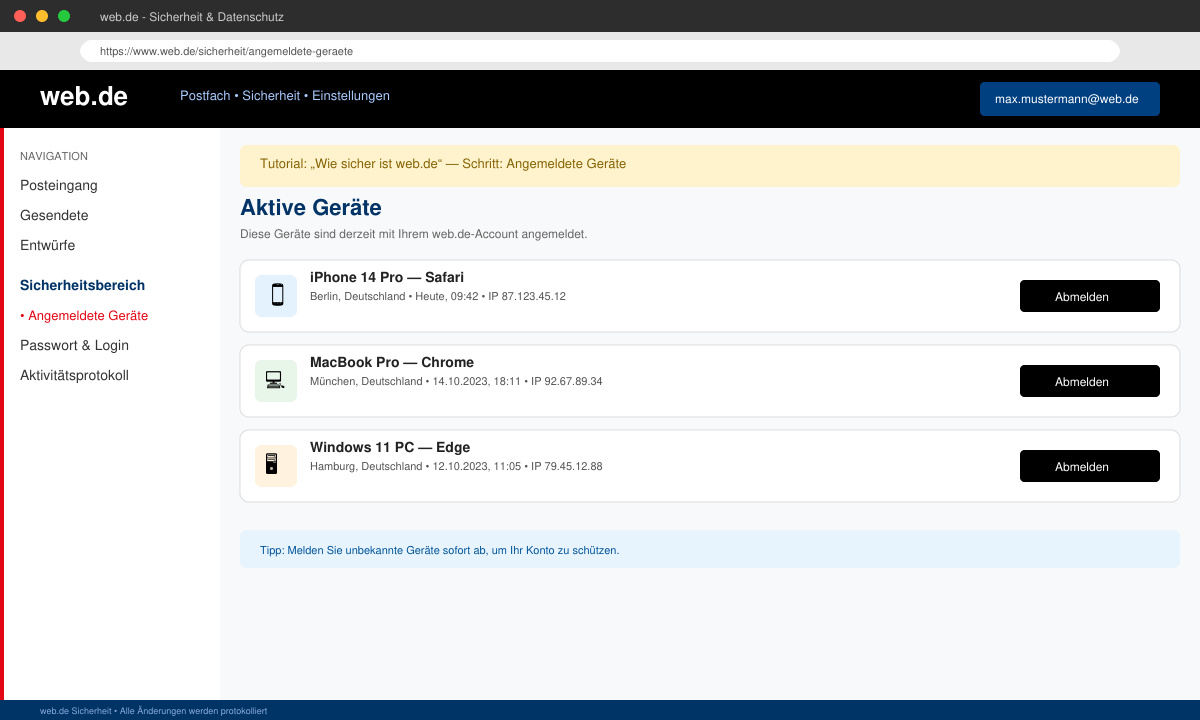Click the green maximize window button
This screenshot has height=720, width=1200.
(x=64, y=16)
